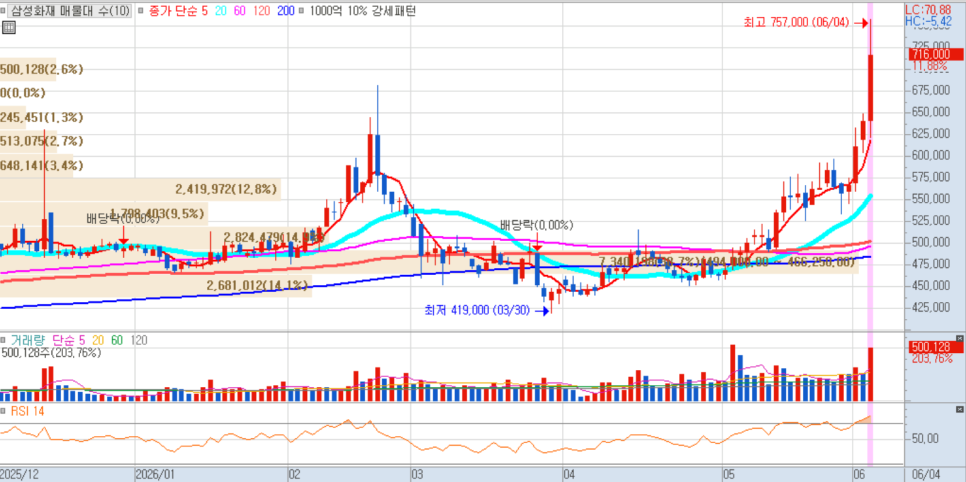
Task: Click the 500,128주(203.76%) volume readout
Action: click(x=52, y=353)
